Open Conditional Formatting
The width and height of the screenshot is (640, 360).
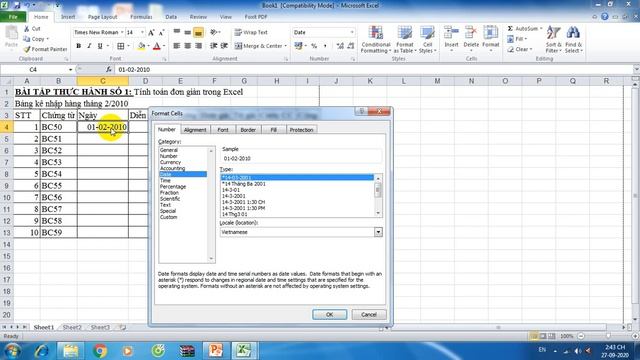point(376,40)
